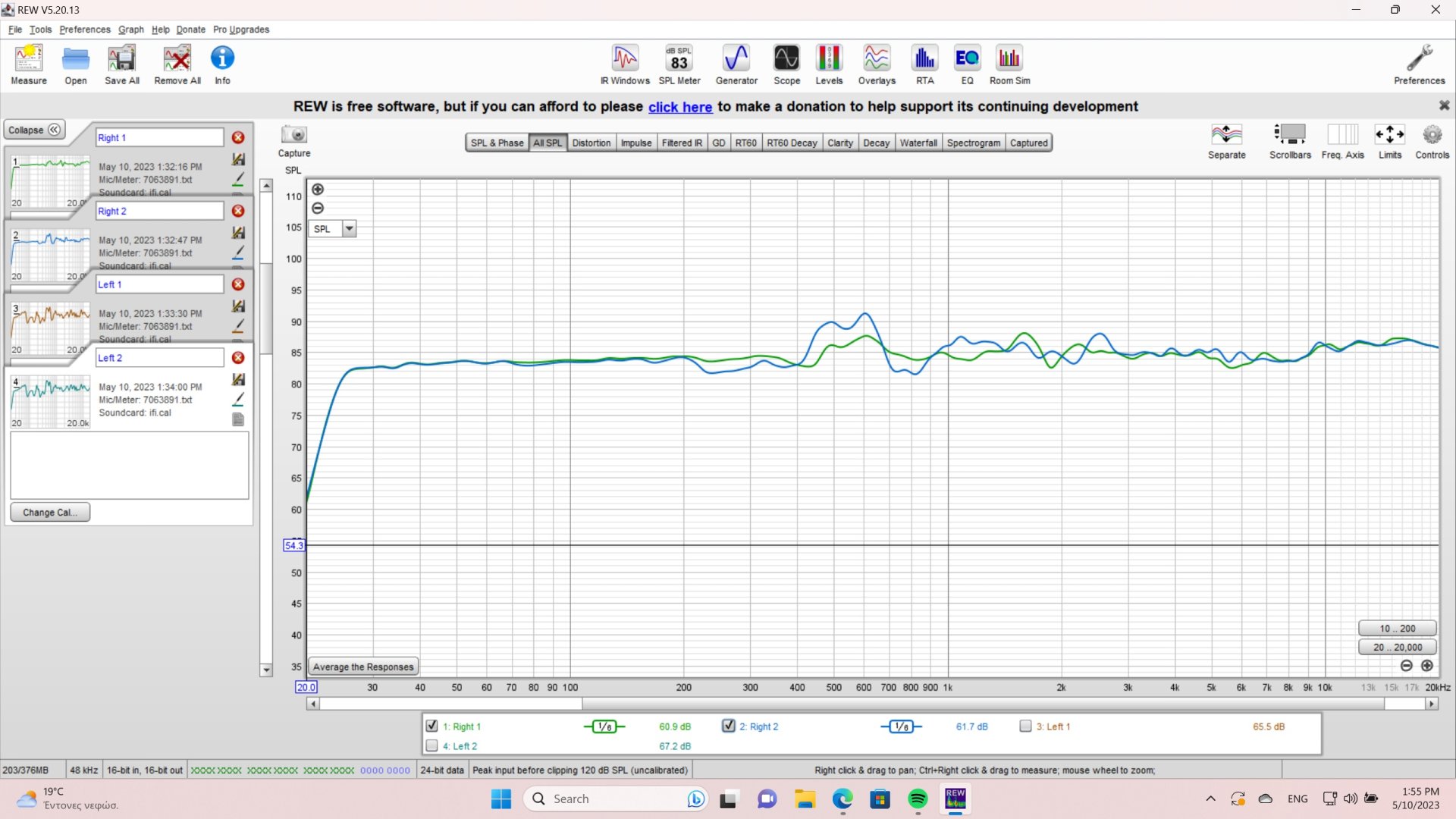1456x819 pixels.
Task: Open the Tools menu
Action: point(40,30)
